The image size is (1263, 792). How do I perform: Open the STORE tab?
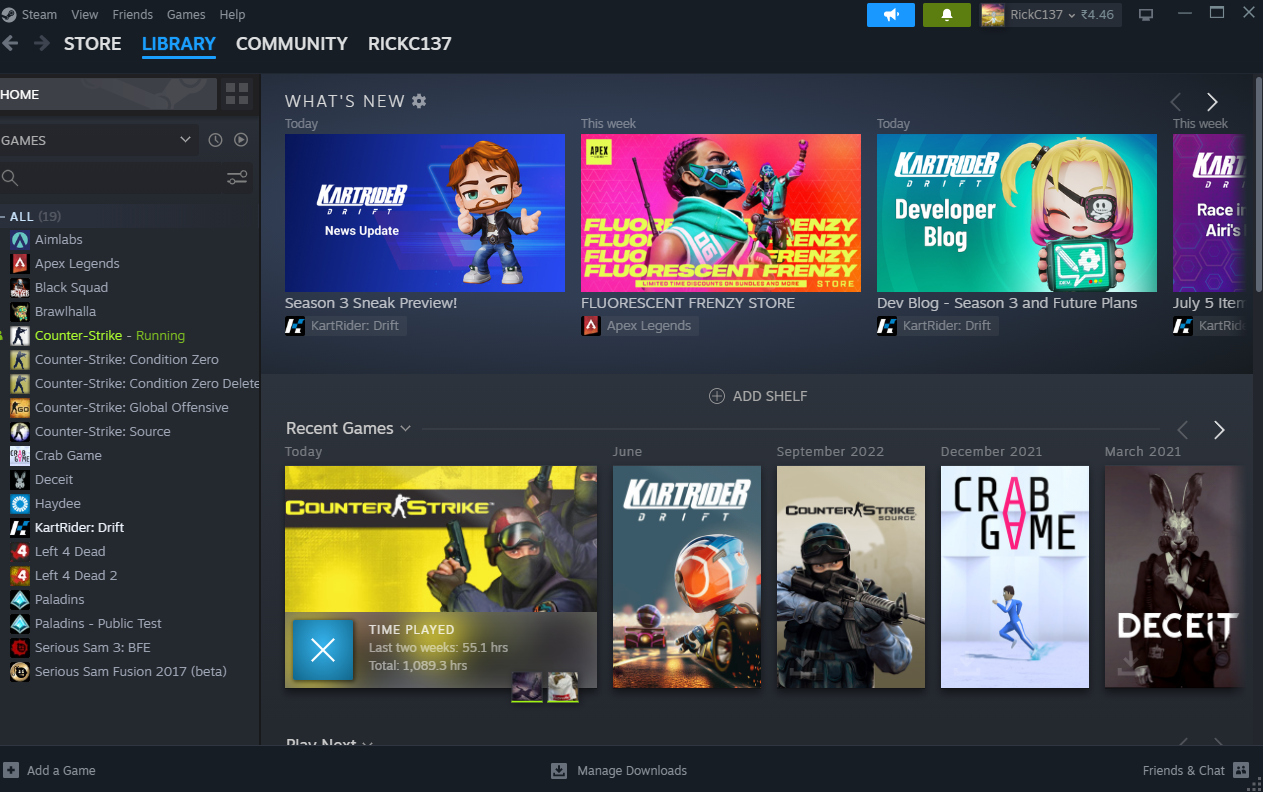92,44
